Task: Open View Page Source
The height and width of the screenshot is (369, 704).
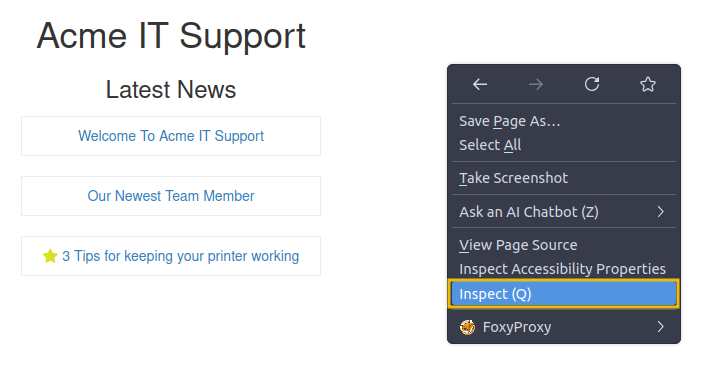Action: 563,245
